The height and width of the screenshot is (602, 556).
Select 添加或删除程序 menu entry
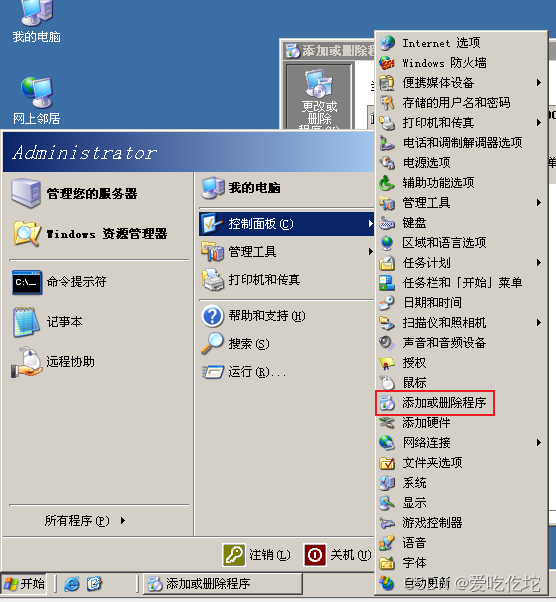click(x=435, y=403)
